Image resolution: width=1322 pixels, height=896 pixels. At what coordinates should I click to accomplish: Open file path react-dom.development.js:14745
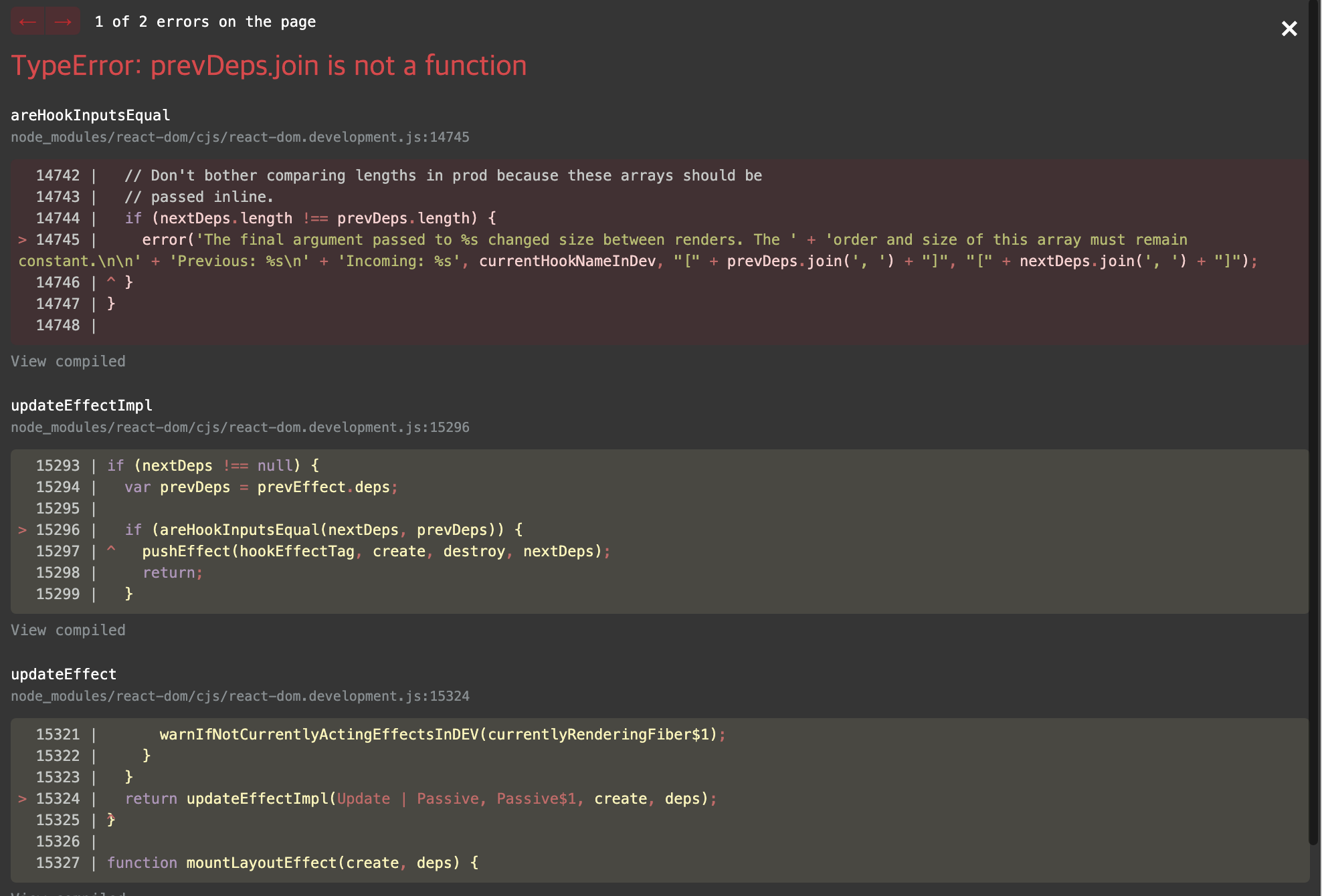pos(240,137)
